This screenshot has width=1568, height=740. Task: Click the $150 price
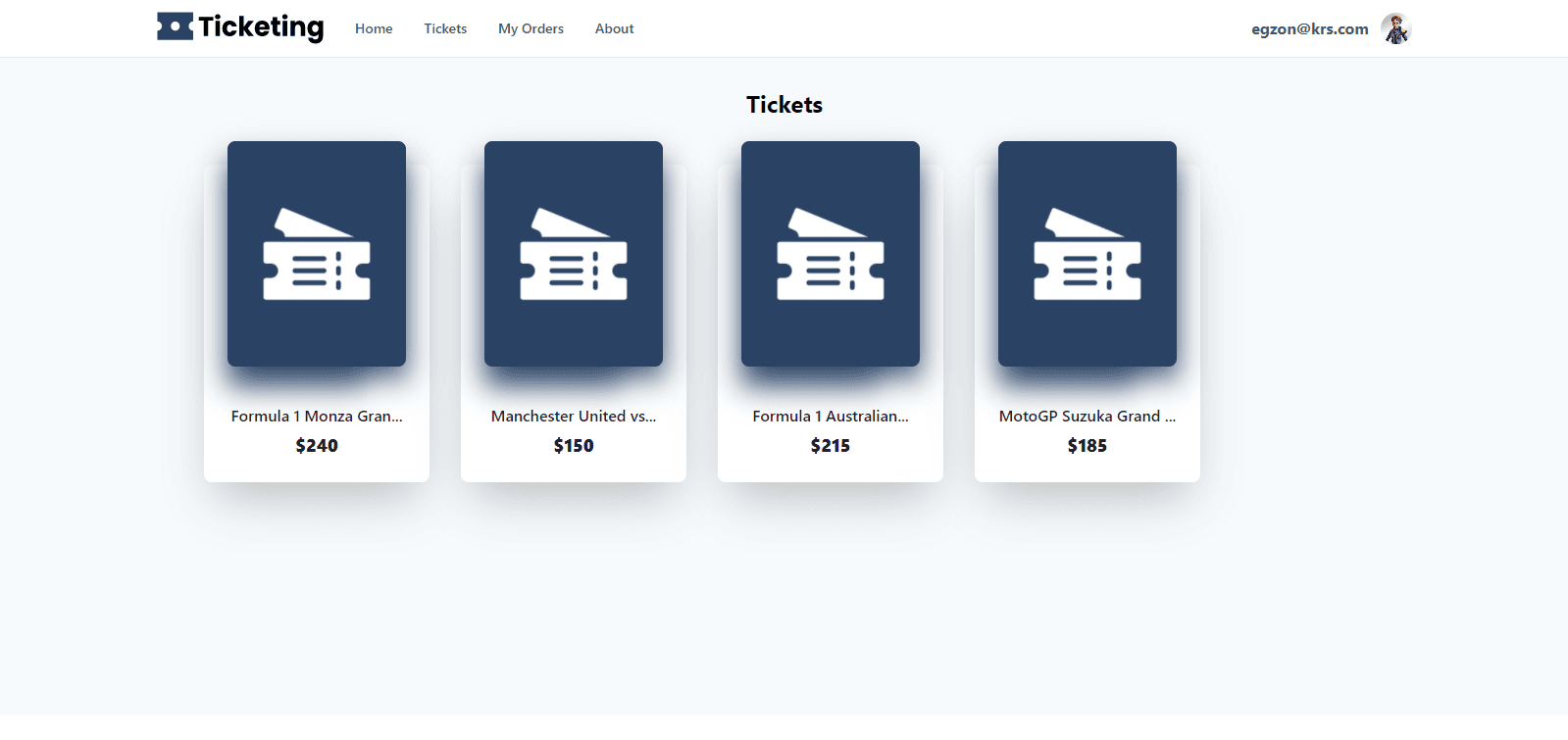tap(574, 445)
